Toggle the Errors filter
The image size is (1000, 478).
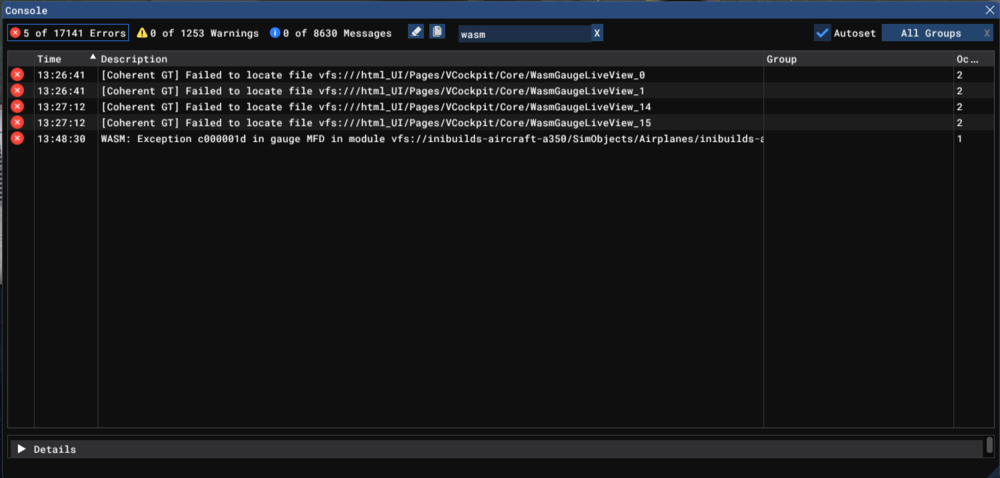(68, 33)
